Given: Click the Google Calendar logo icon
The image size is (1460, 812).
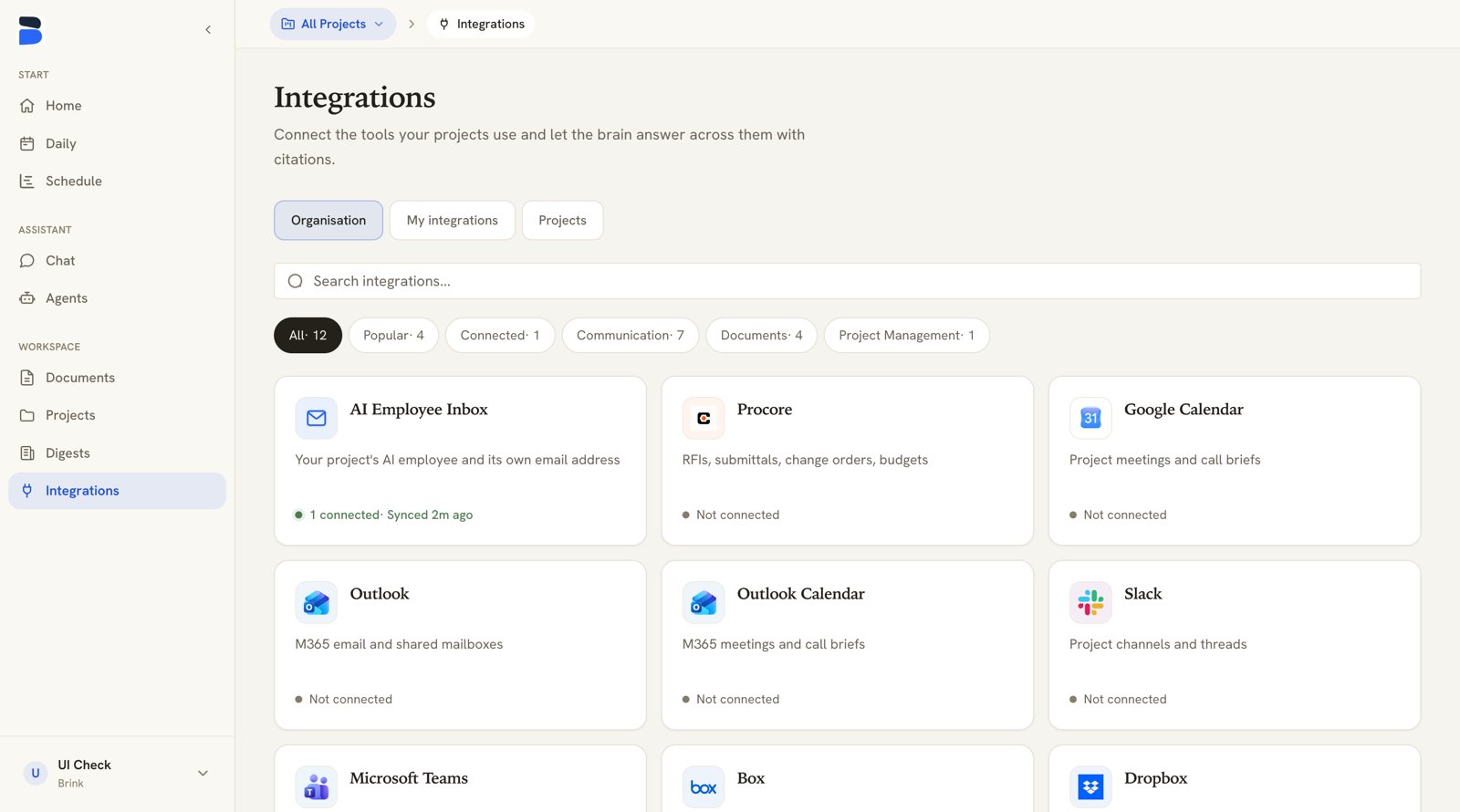Looking at the screenshot, I should tap(1090, 418).
